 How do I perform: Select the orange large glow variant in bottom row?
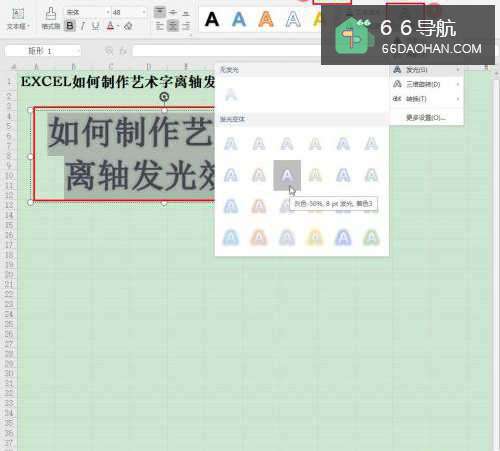pos(259,238)
